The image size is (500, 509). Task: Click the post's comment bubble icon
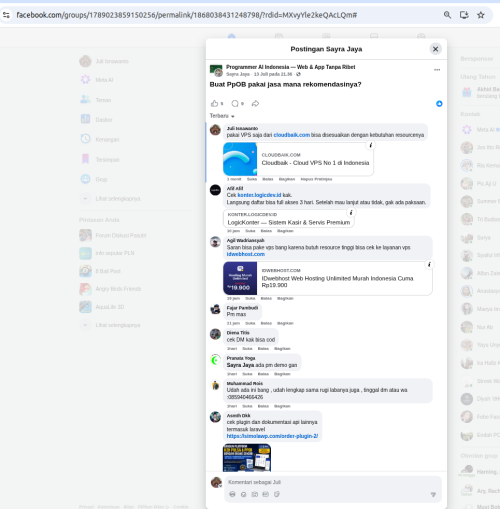point(235,104)
